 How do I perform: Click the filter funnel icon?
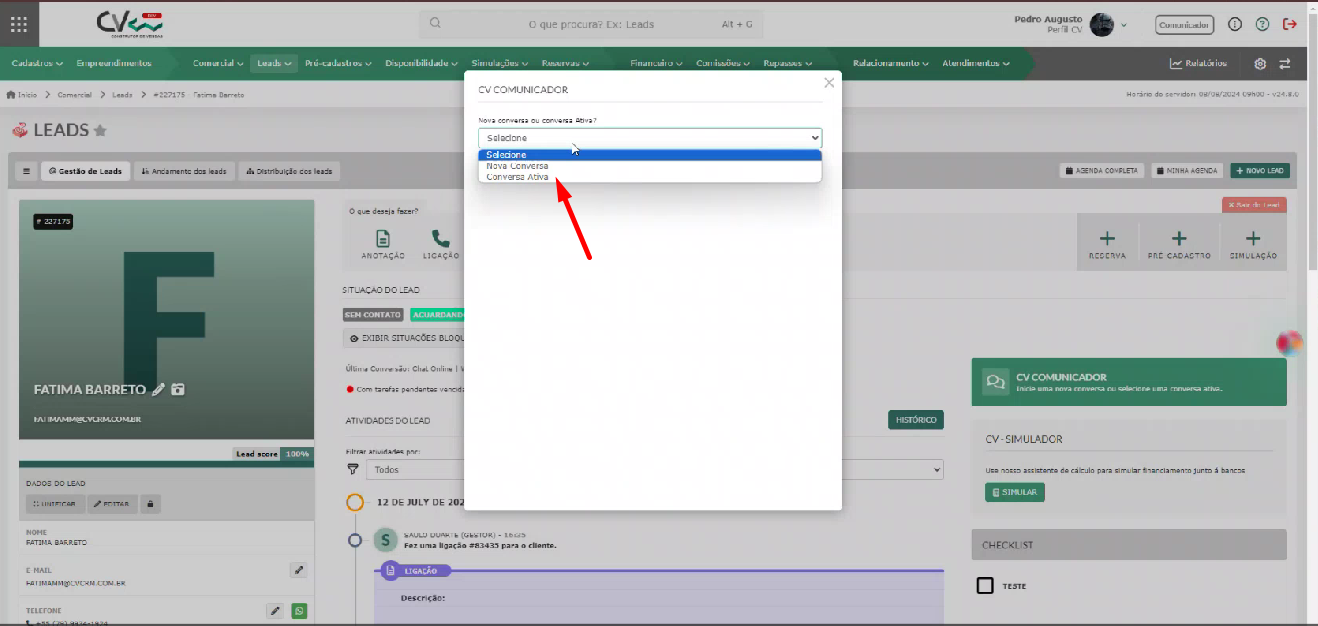tap(352, 469)
